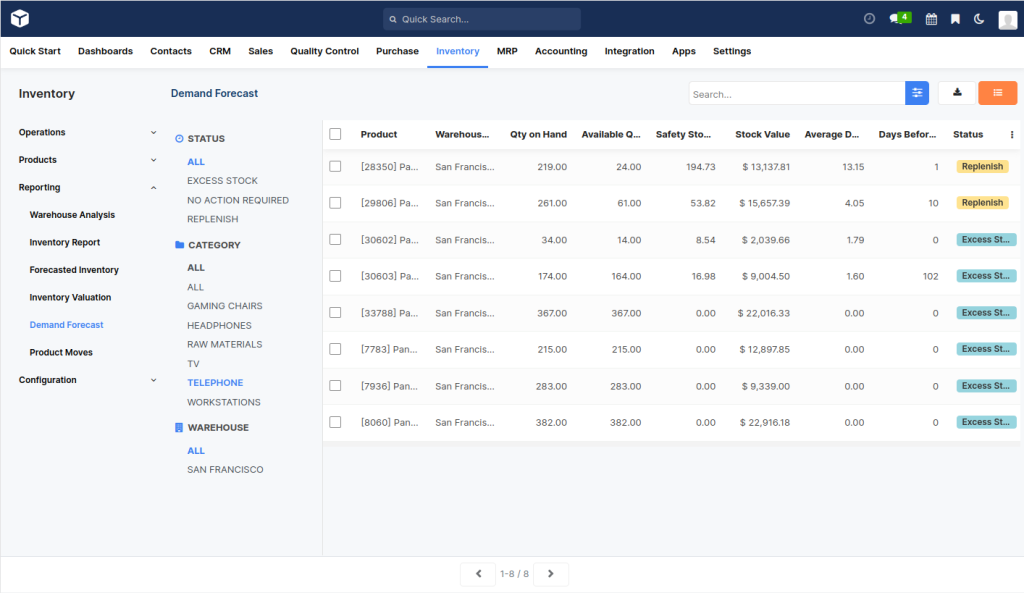The height and width of the screenshot is (593, 1024).
Task: Open the MRP menu
Action: [507, 51]
